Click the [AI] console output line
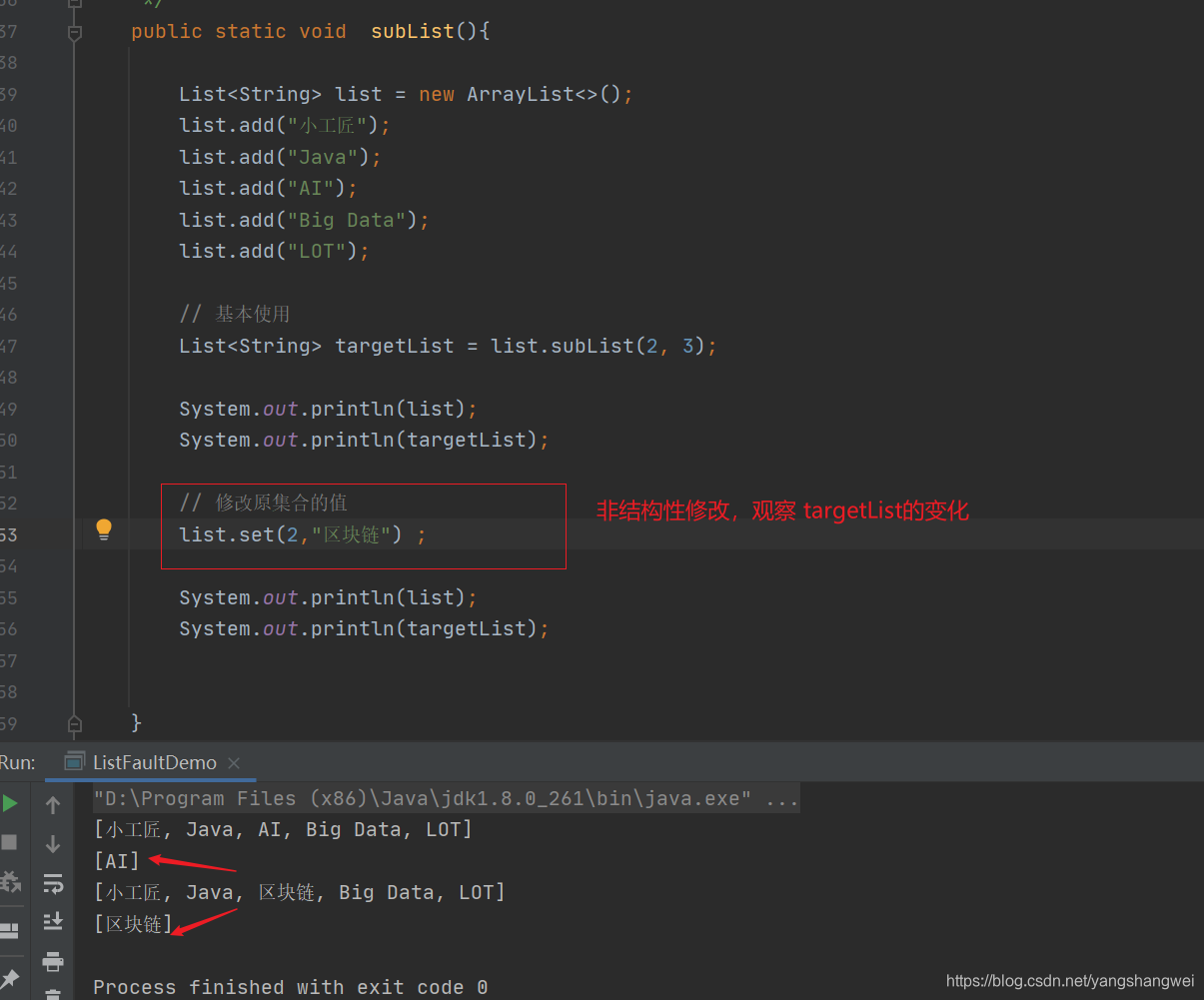 [117, 861]
